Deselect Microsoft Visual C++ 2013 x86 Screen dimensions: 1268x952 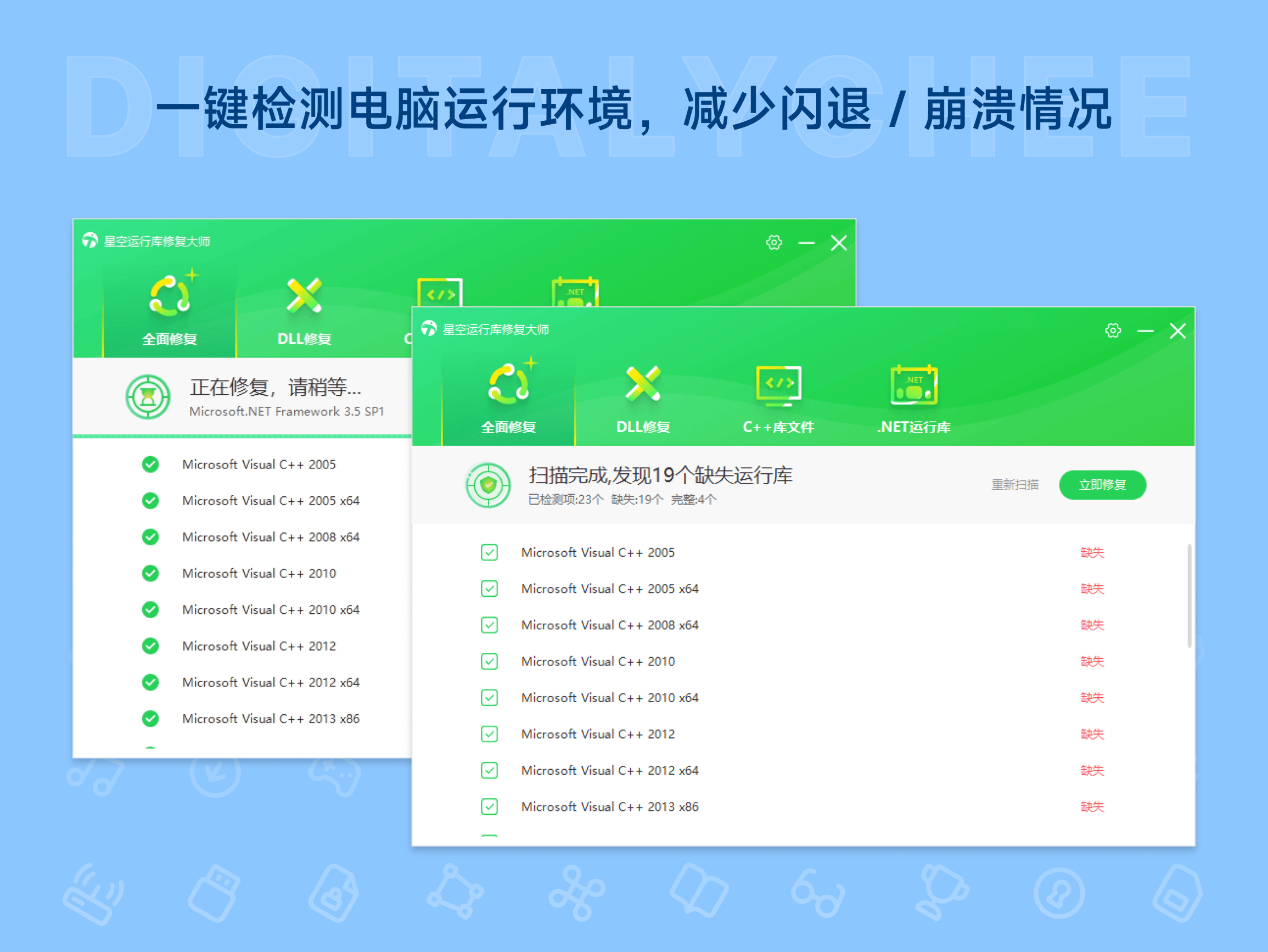tap(489, 807)
